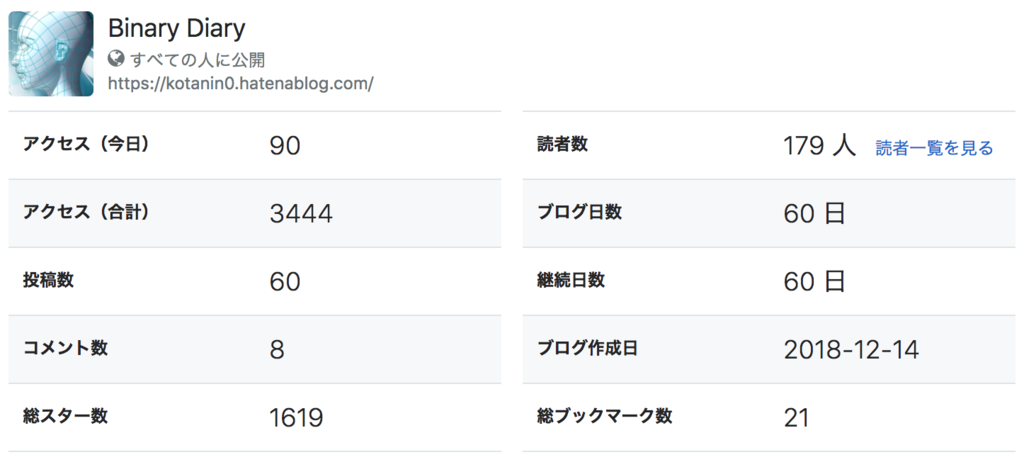Click the 投稿数 label
Screen dimensions: 1024x462
pyautogui.click(x=48, y=280)
